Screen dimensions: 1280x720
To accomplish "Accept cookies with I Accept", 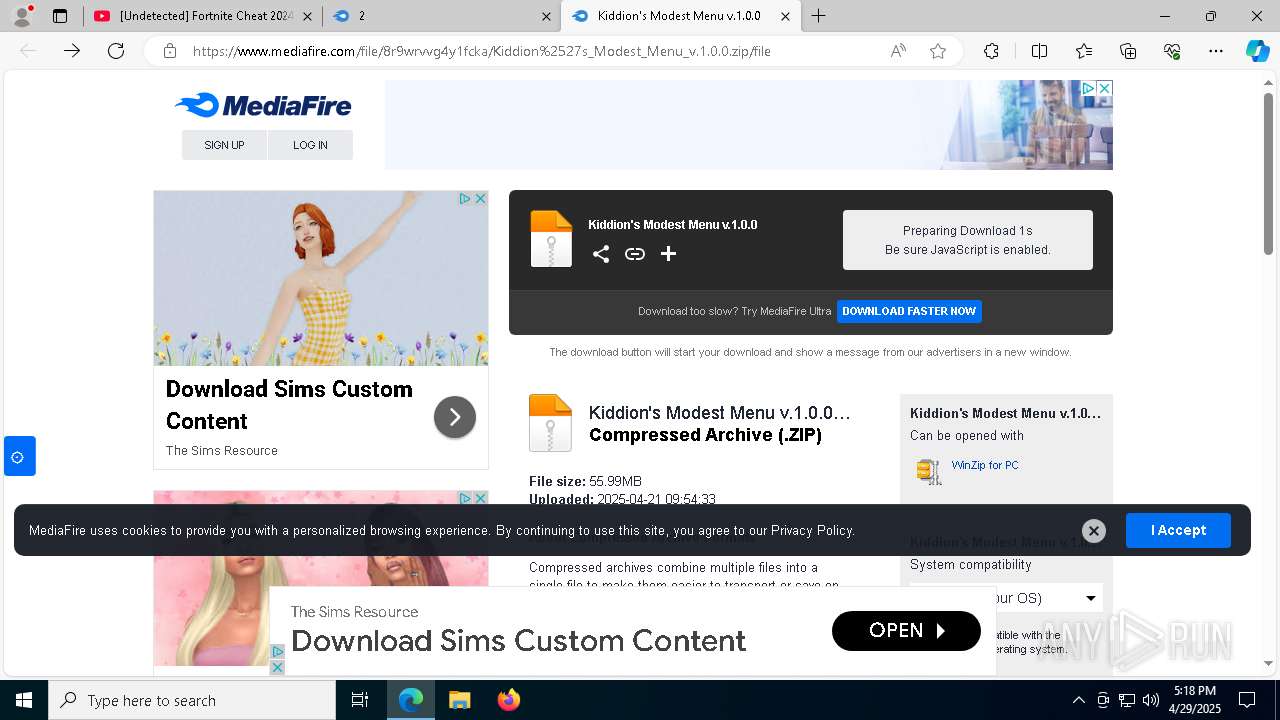I will tap(1178, 530).
